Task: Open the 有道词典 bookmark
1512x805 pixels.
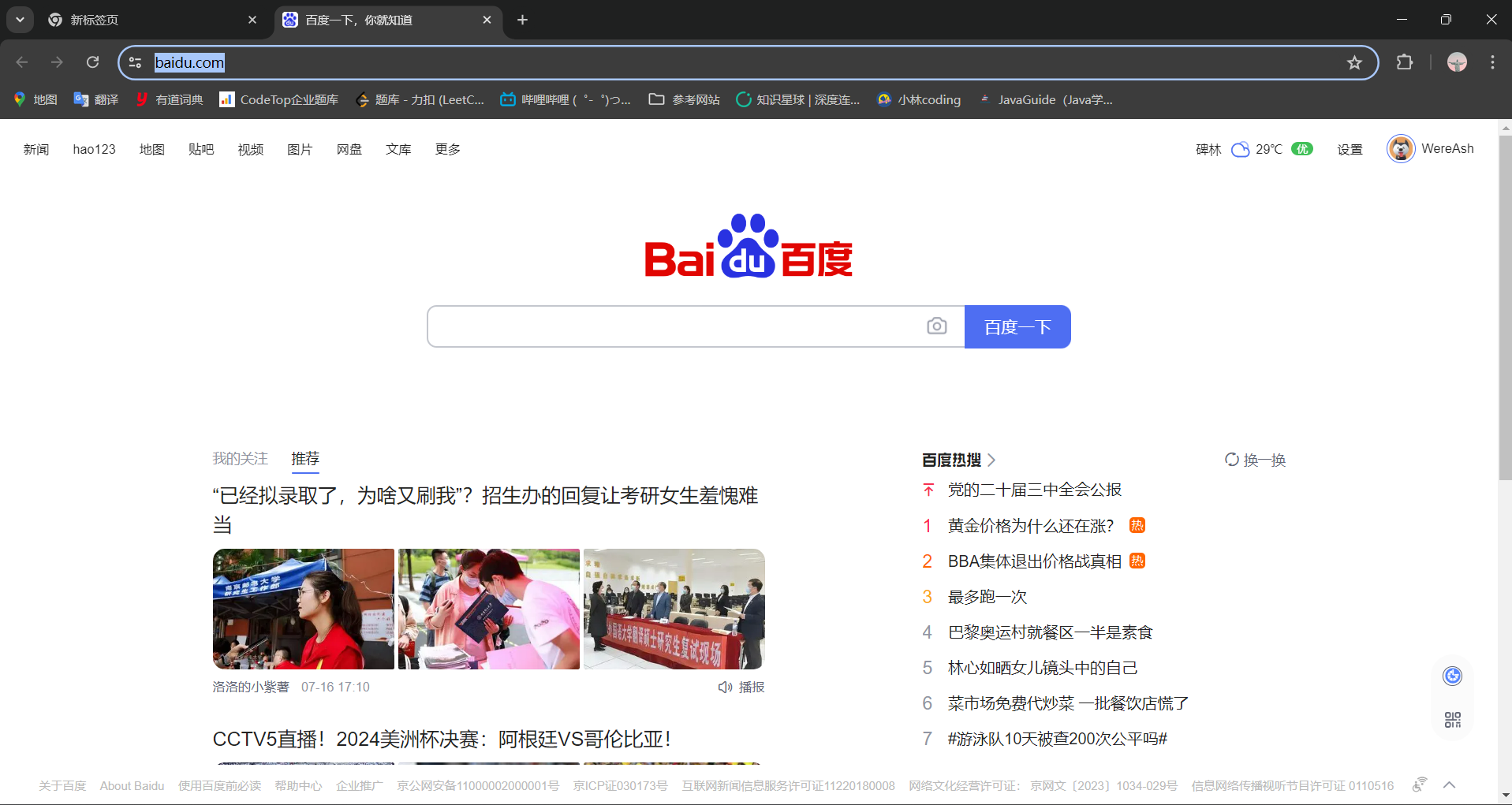Action: tap(170, 99)
